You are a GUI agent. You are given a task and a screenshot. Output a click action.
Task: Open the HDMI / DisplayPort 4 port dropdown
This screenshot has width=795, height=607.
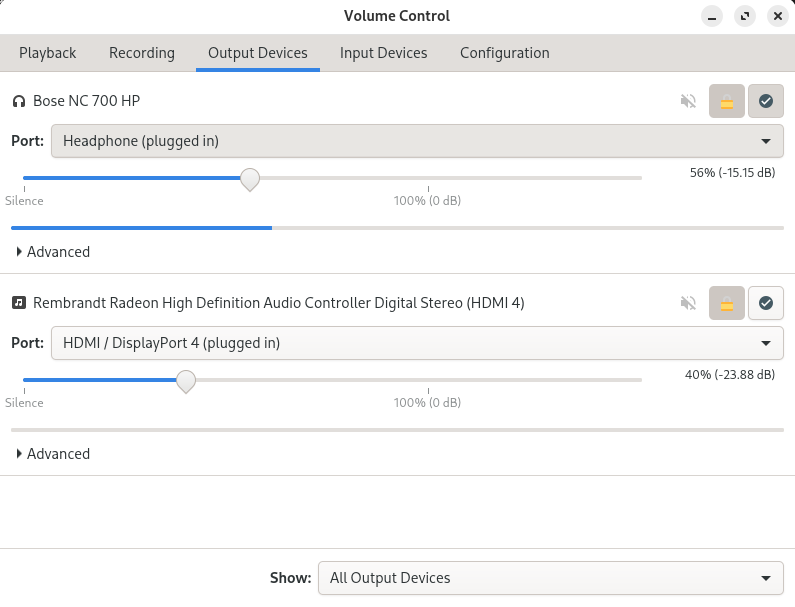tap(417, 343)
